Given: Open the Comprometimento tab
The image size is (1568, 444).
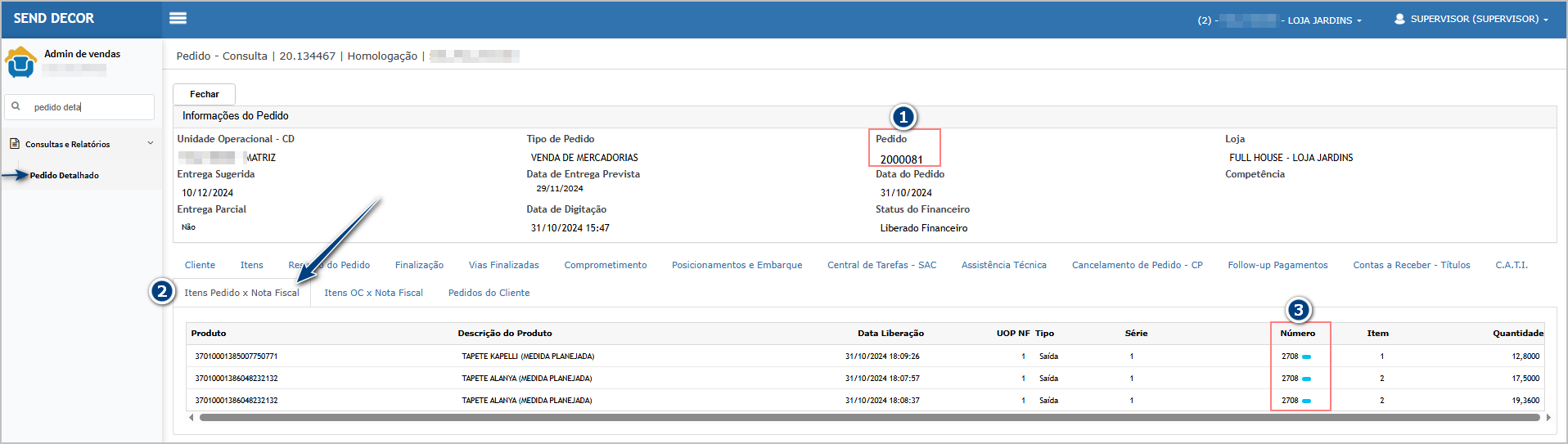Looking at the screenshot, I should tap(605, 265).
